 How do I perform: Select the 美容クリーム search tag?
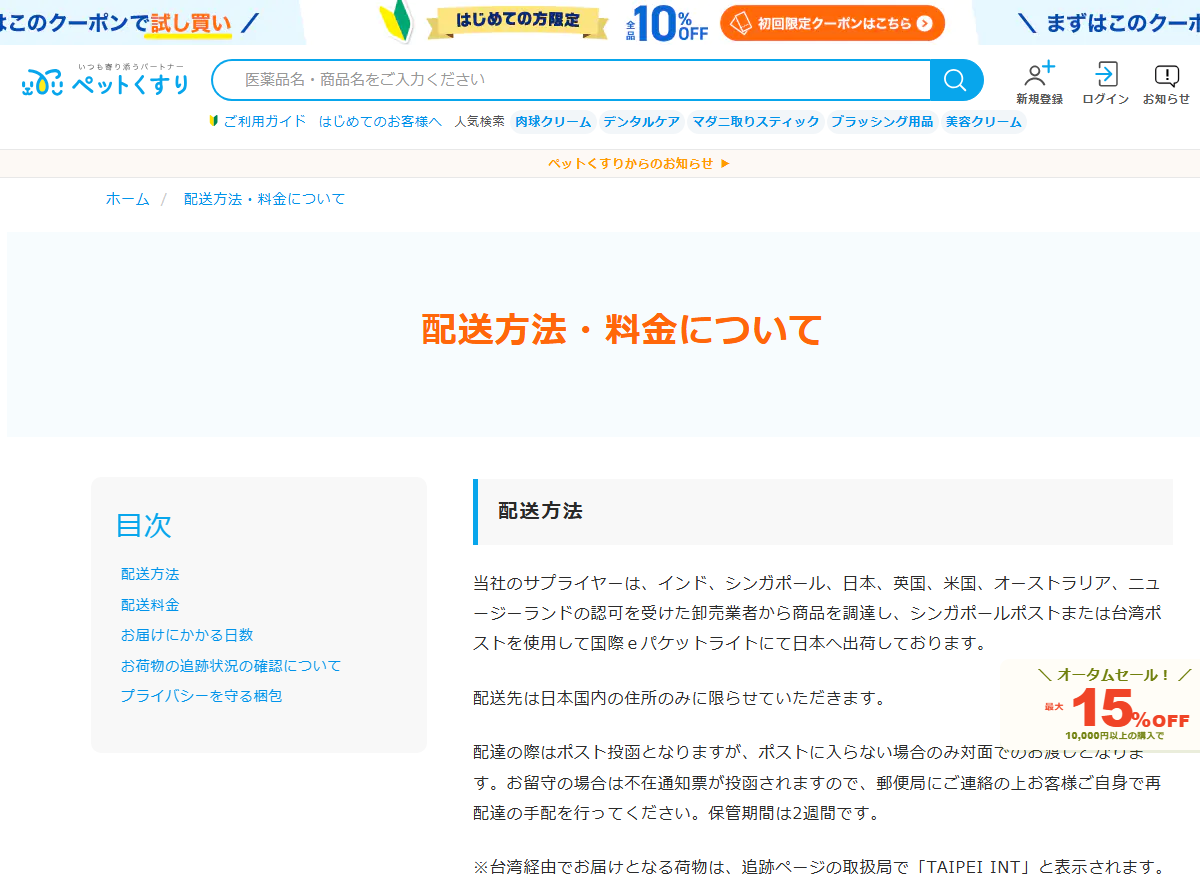click(984, 122)
